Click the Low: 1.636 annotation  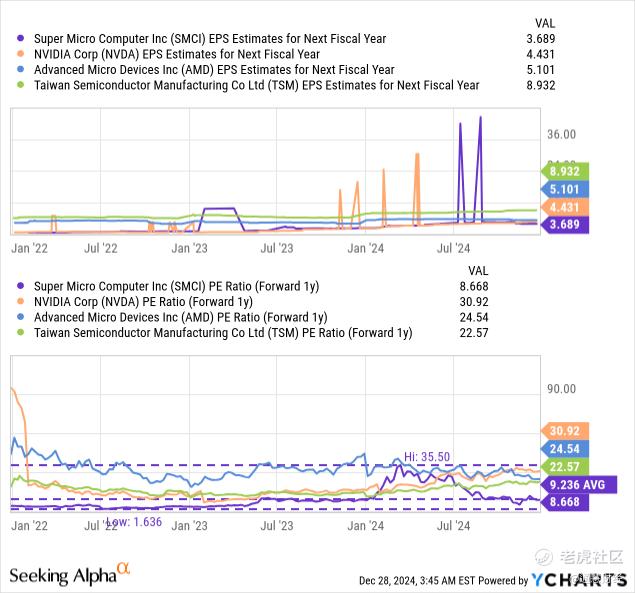[x=134, y=522]
